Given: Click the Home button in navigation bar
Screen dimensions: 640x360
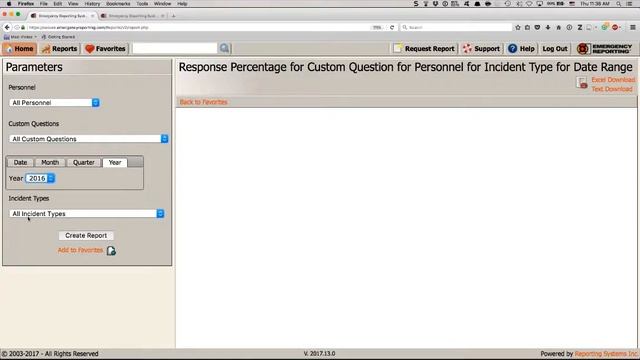Looking at the screenshot, I should (x=19, y=49).
